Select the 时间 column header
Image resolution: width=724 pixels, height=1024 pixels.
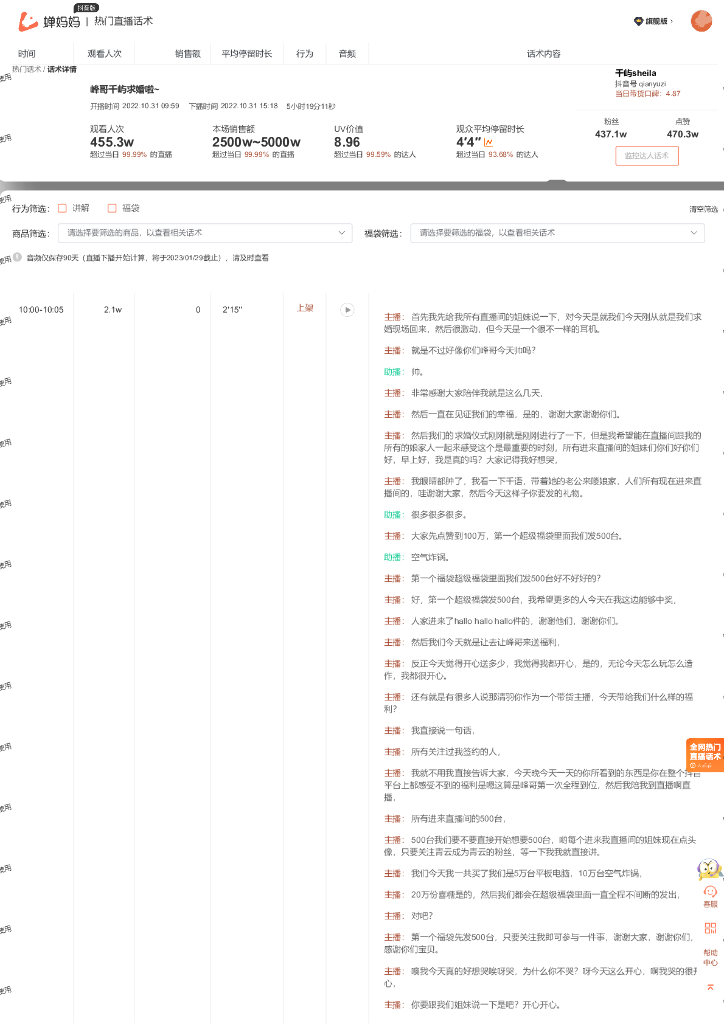coord(27,54)
